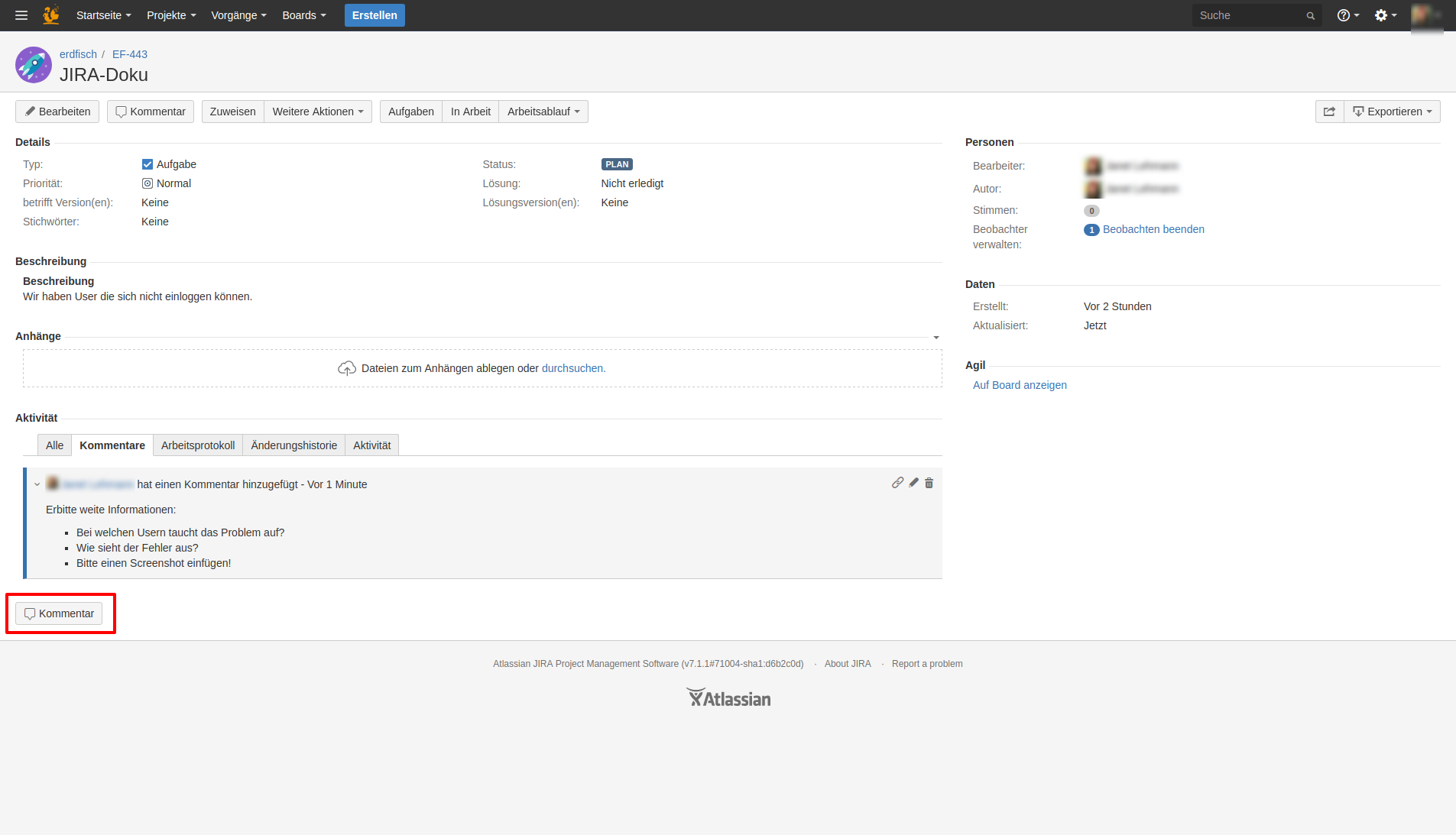Switch to the Alle activity tab

(x=54, y=445)
